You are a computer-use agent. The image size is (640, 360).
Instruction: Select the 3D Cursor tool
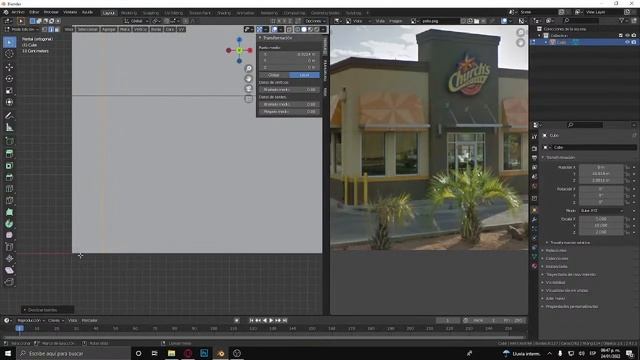[9, 54]
